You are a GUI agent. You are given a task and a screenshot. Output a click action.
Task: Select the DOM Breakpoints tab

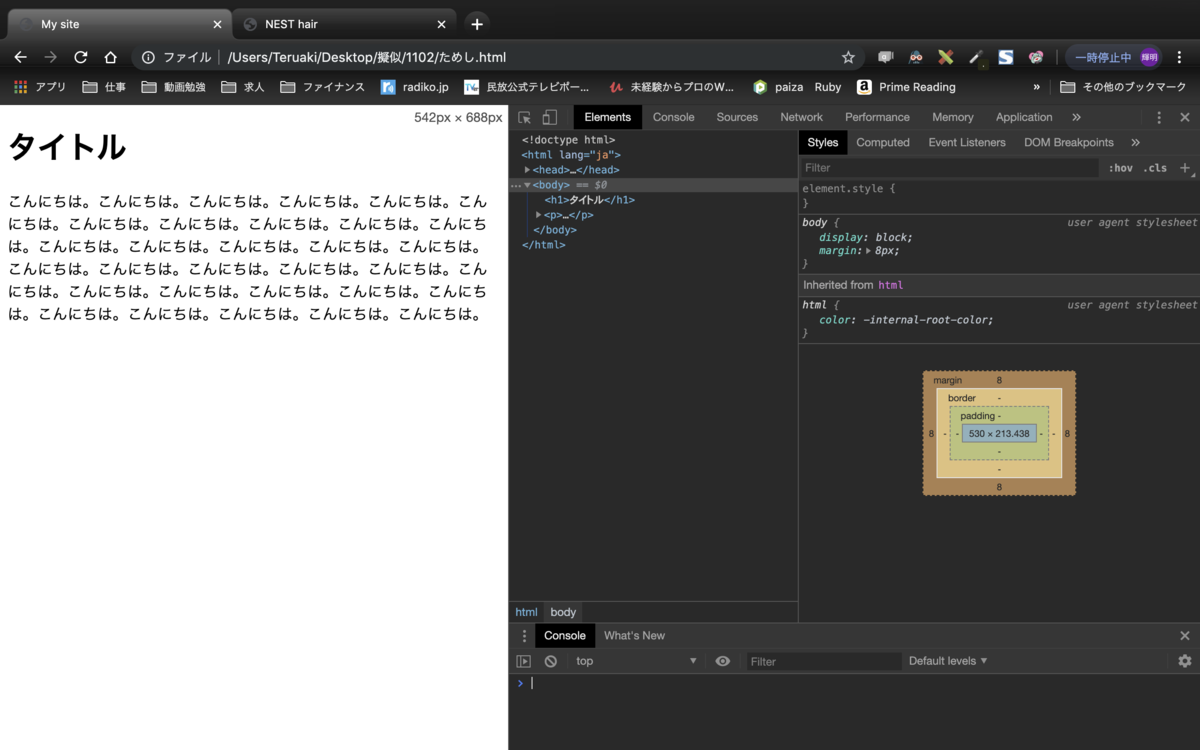tap(1068, 142)
